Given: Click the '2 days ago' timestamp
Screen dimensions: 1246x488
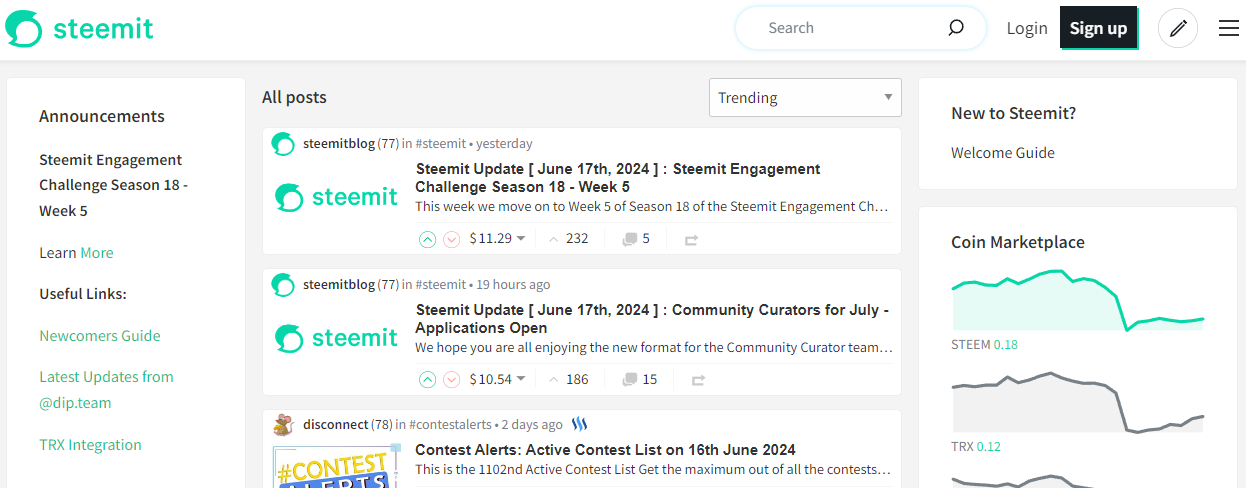Looking at the screenshot, I should pyautogui.click(x=532, y=425).
